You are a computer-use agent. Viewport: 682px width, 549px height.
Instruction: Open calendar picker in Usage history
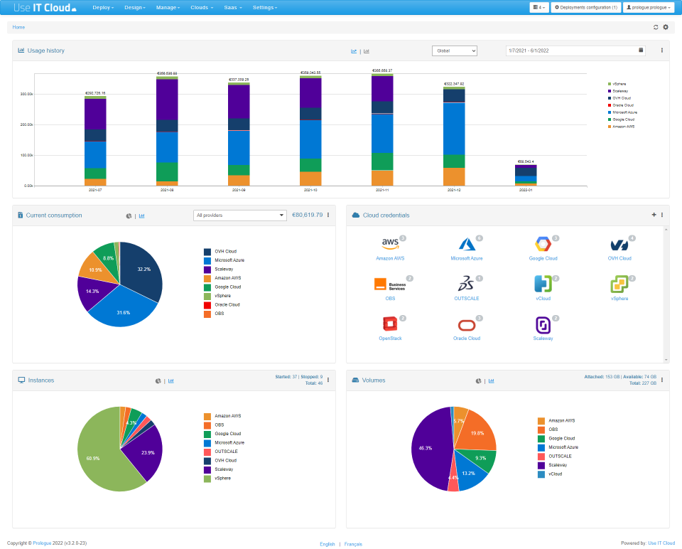[x=641, y=50]
